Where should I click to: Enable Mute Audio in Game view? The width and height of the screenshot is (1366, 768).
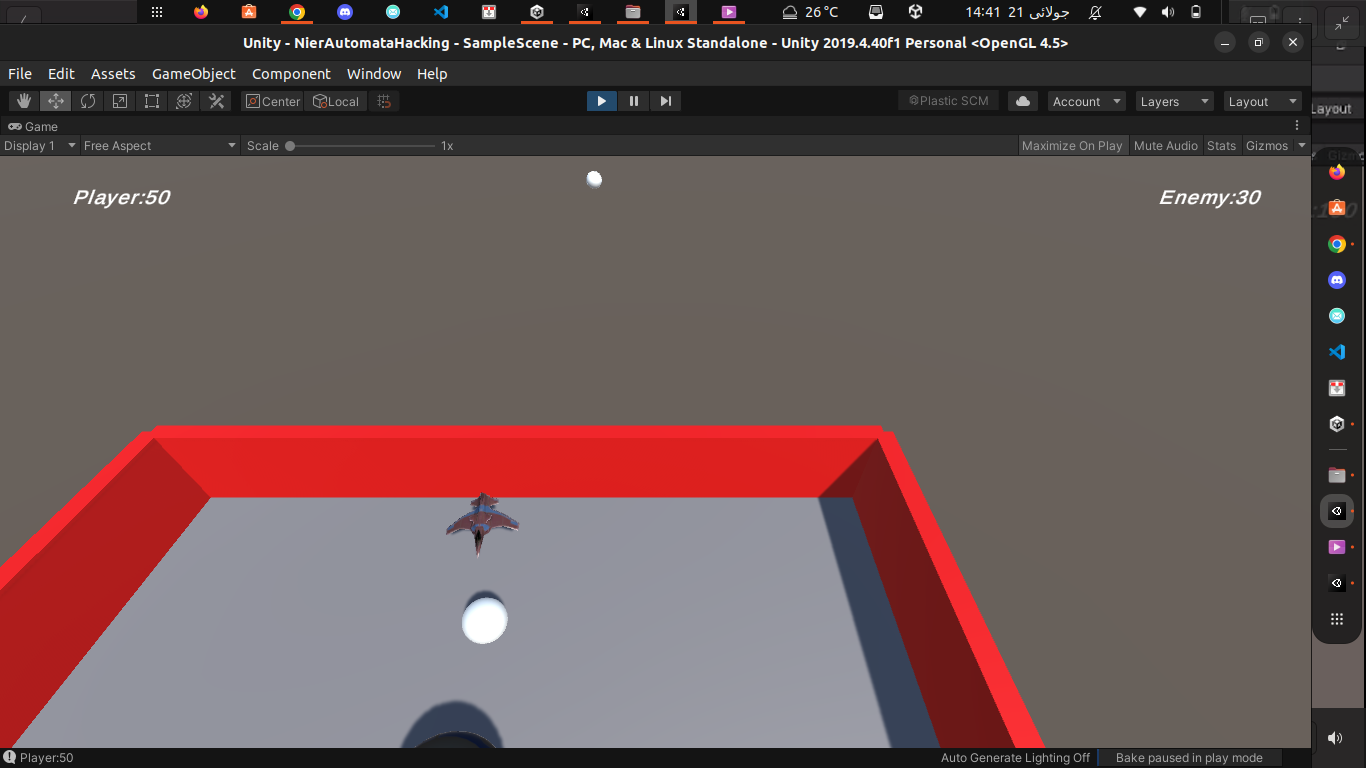coord(1165,145)
